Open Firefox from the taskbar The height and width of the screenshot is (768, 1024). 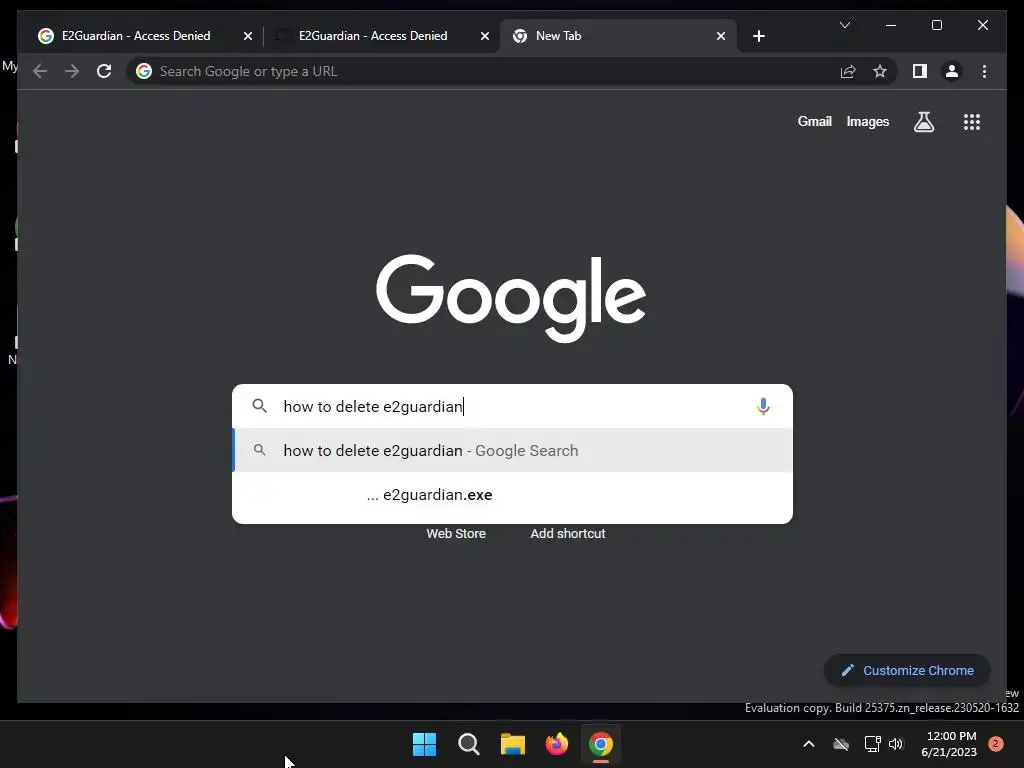tap(556, 744)
